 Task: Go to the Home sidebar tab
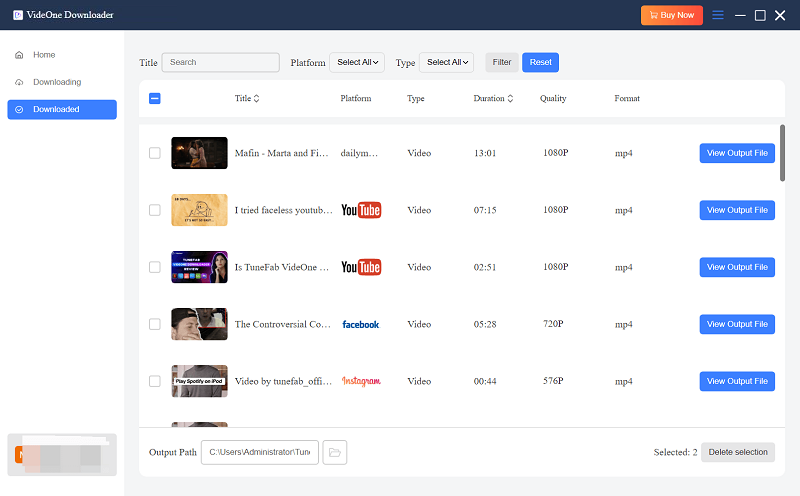tap(44, 55)
